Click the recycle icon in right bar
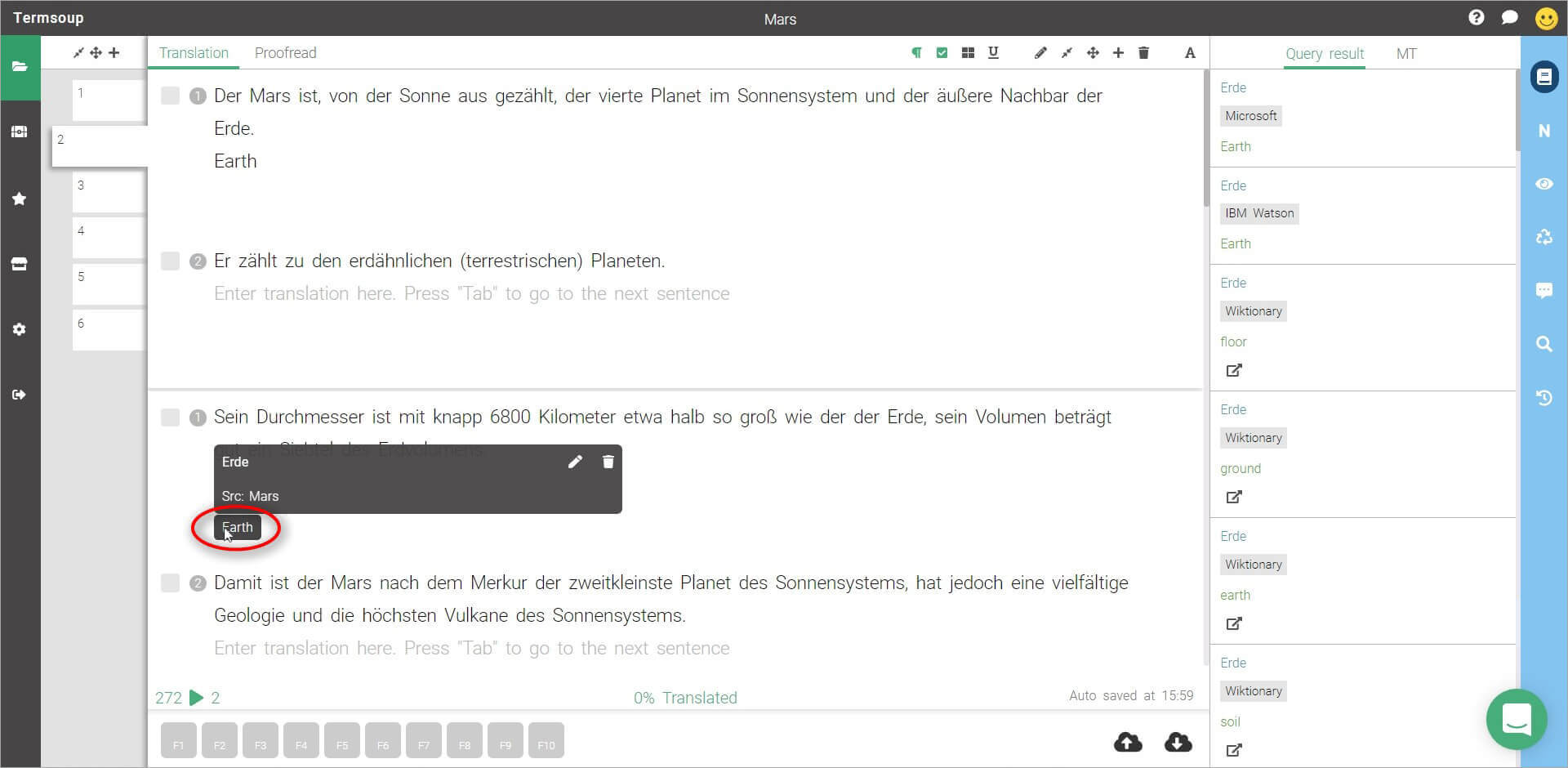The image size is (1568, 768). (1543, 237)
